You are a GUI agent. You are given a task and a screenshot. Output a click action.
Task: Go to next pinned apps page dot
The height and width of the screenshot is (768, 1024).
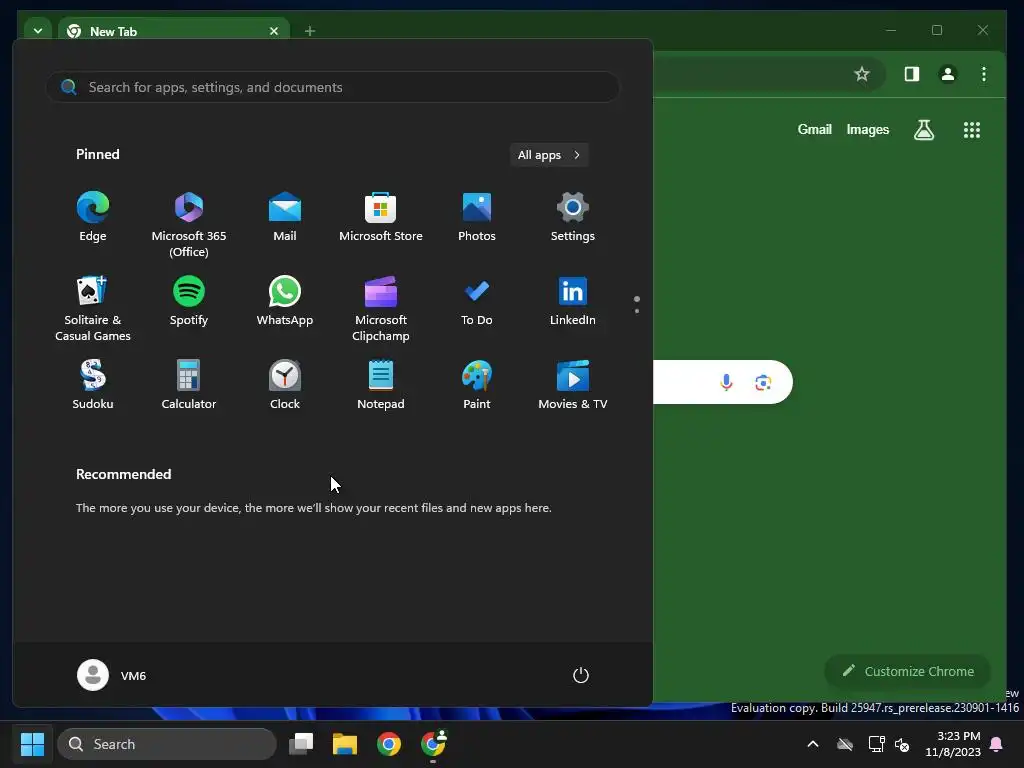pos(637,311)
